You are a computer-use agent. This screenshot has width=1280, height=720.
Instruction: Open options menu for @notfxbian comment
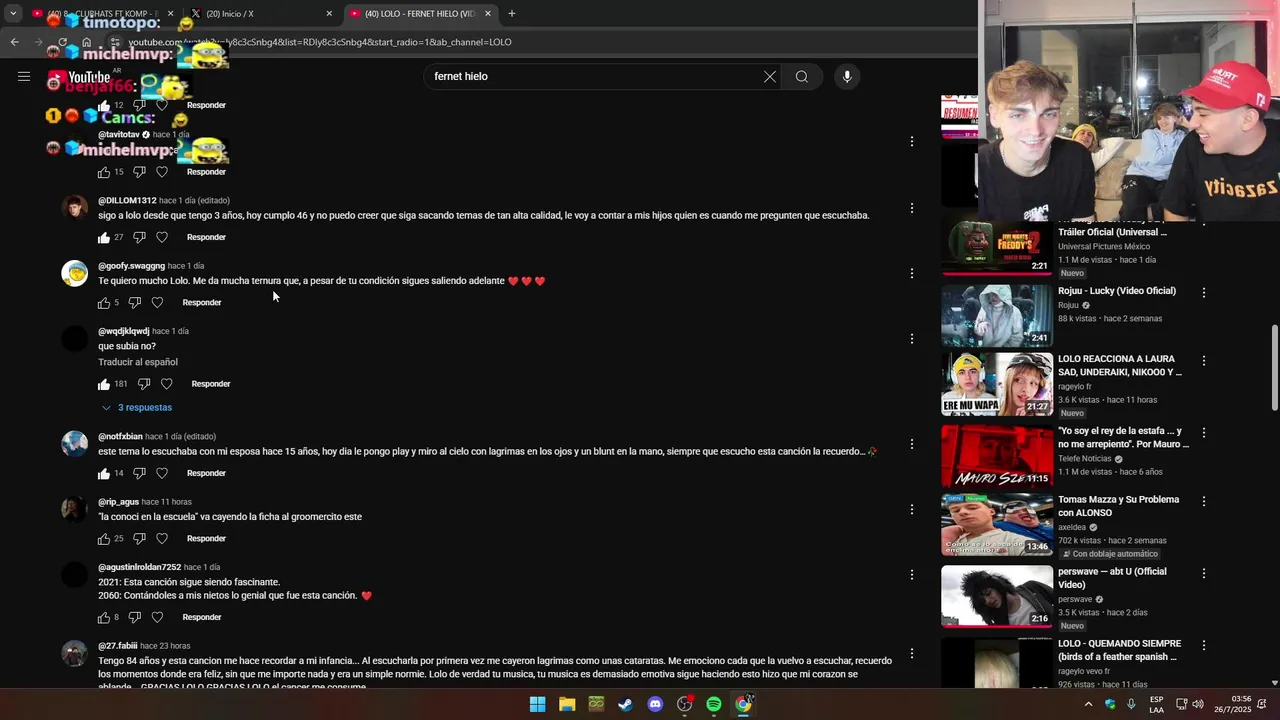[x=911, y=444]
